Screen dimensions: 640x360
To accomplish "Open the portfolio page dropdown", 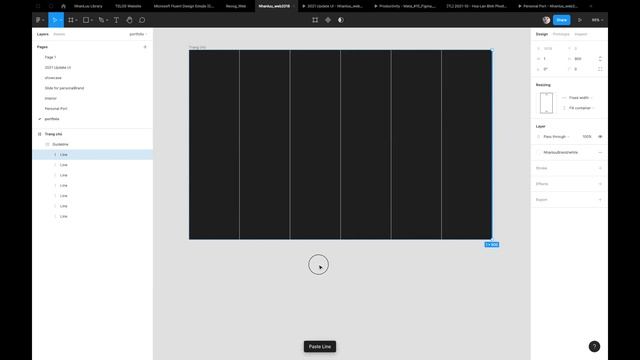I will click(138, 34).
